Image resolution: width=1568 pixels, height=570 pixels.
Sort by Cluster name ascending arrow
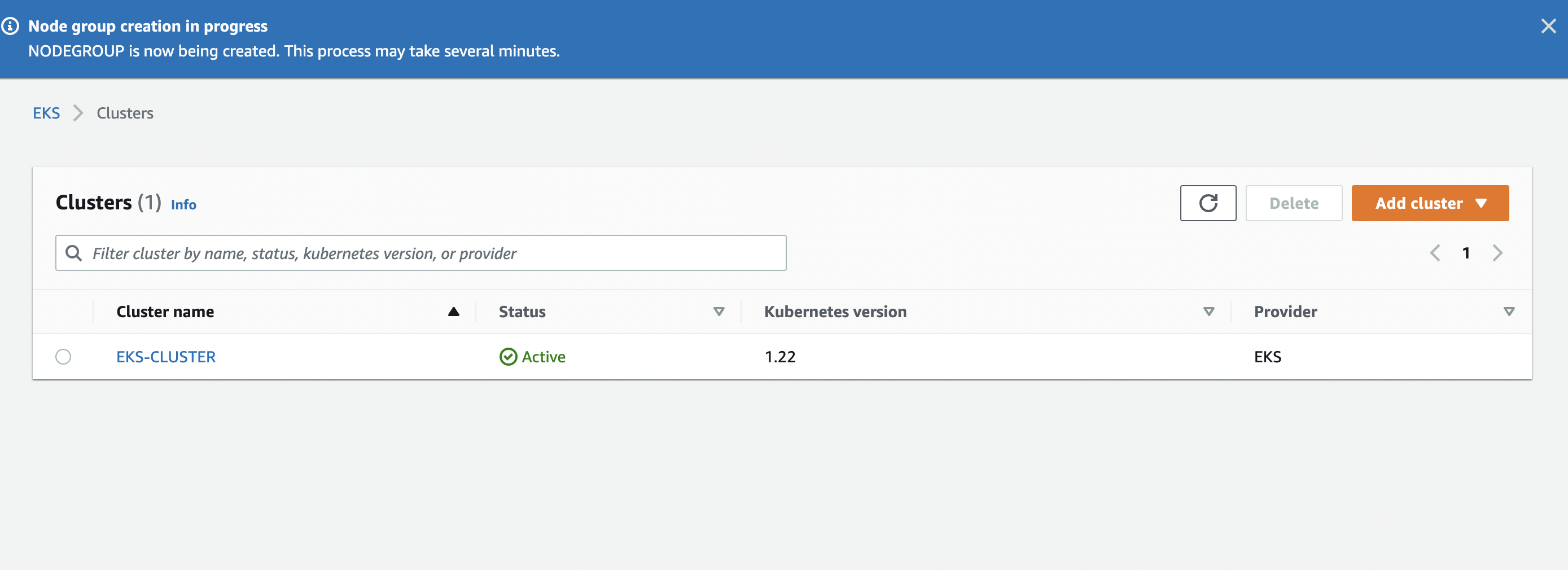pyautogui.click(x=453, y=312)
